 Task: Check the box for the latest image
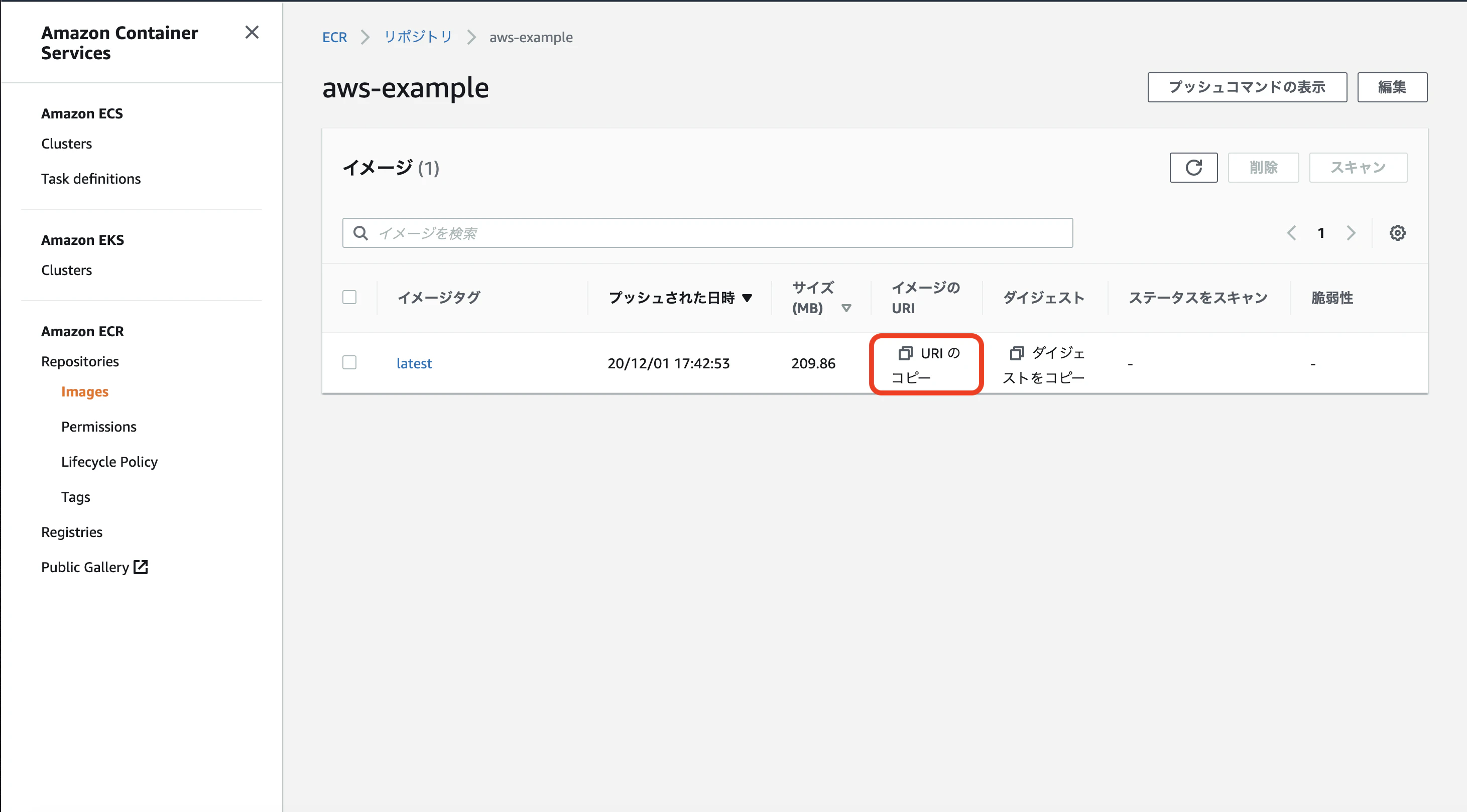pos(349,363)
